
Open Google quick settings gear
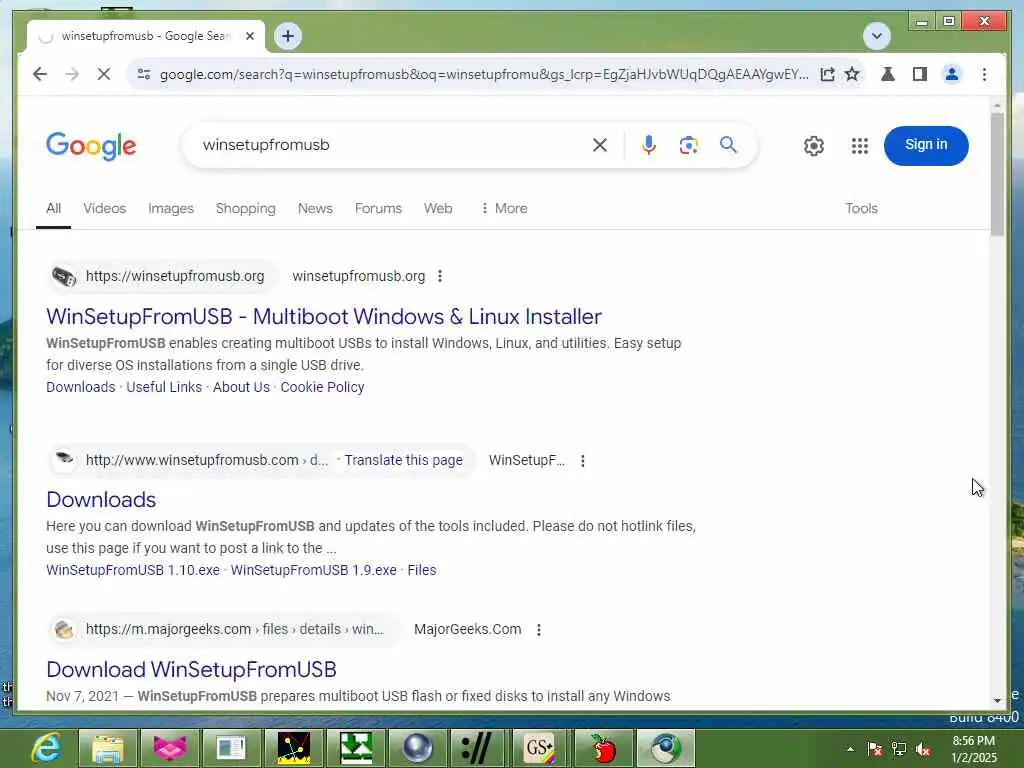tap(814, 146)
